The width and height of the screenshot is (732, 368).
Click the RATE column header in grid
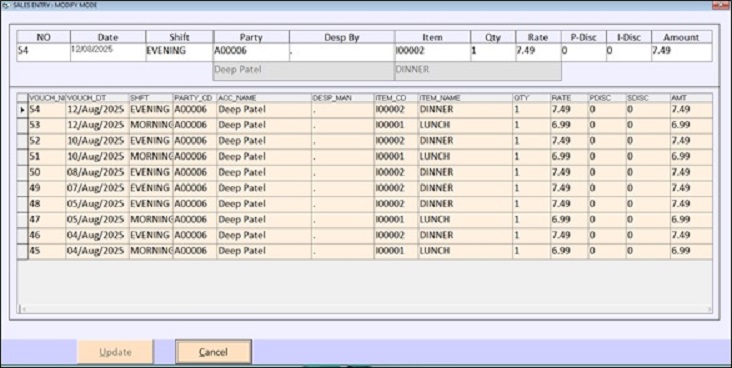569,98
